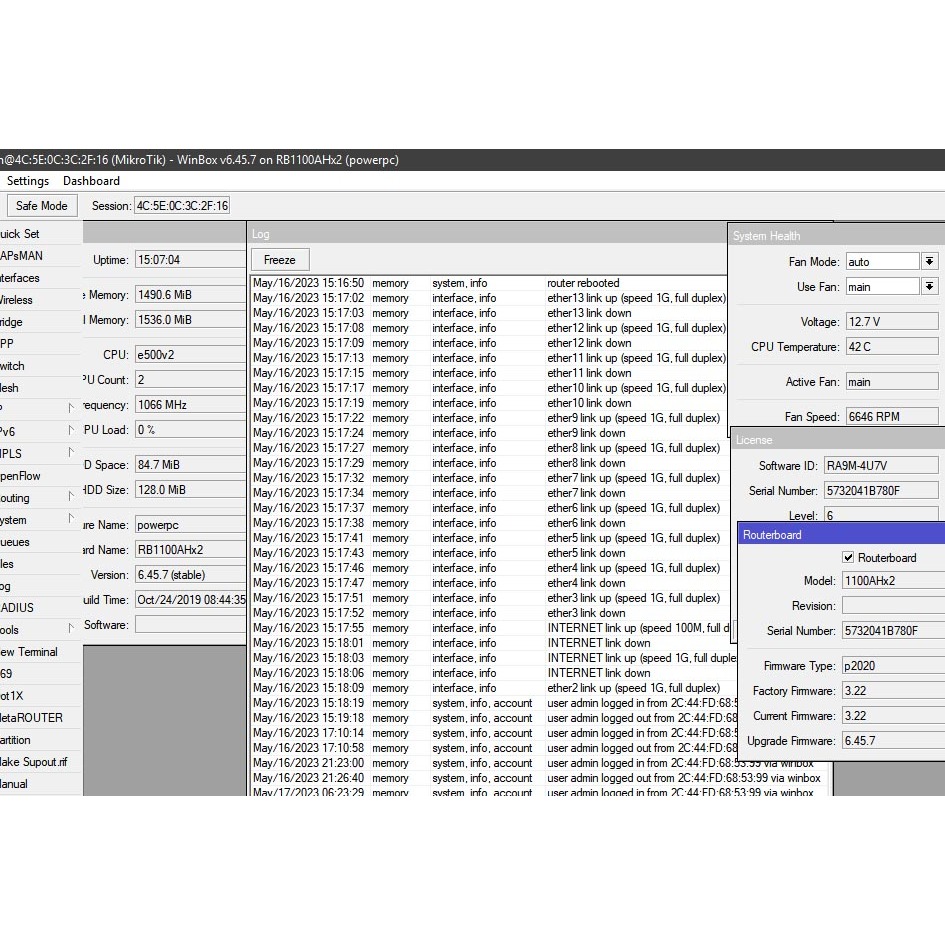The width and height of the screenshot is (945, 945).
Task: Click the Session address field
Action: 182,206
